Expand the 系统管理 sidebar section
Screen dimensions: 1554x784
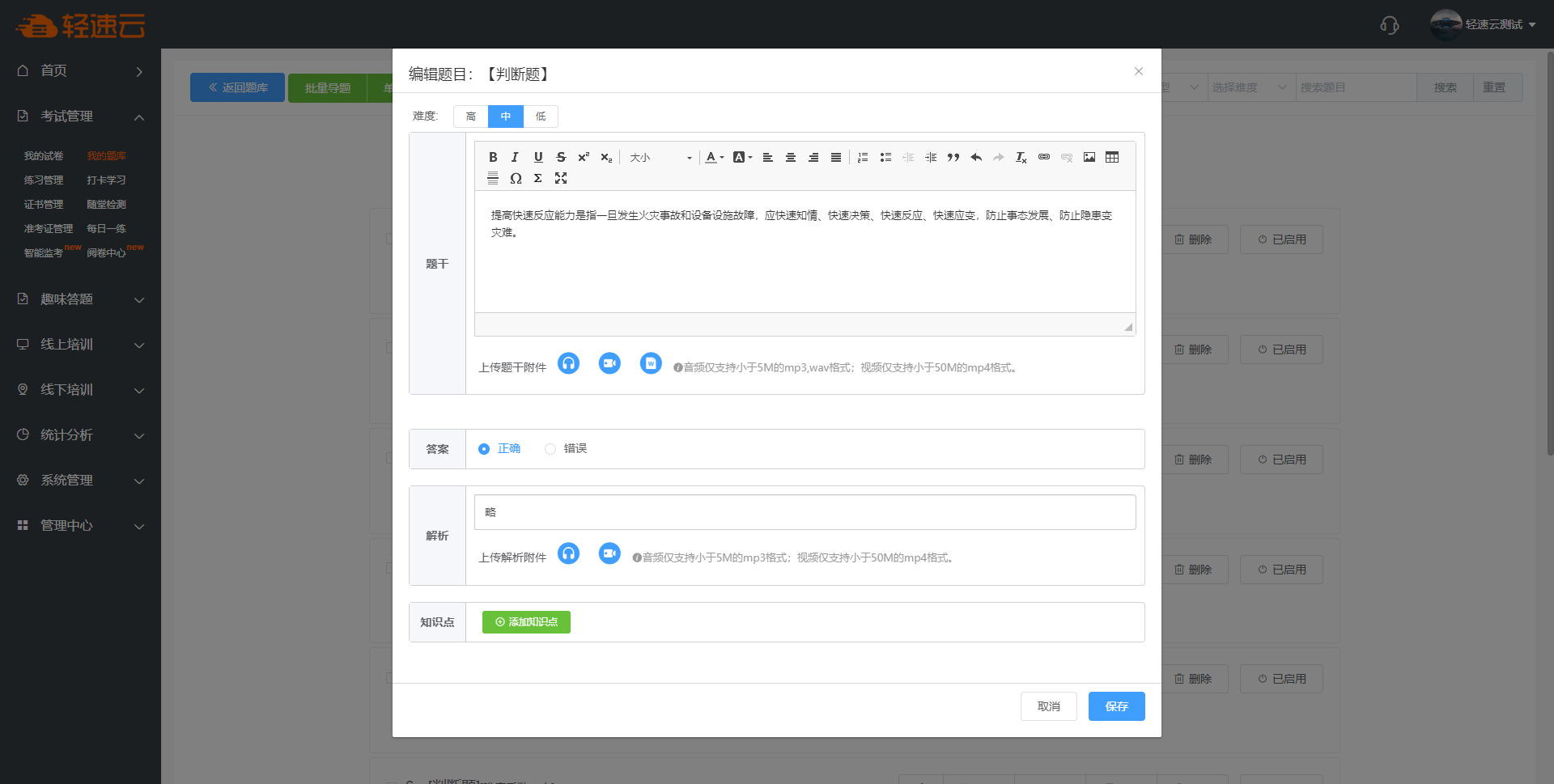pos(80,481)
